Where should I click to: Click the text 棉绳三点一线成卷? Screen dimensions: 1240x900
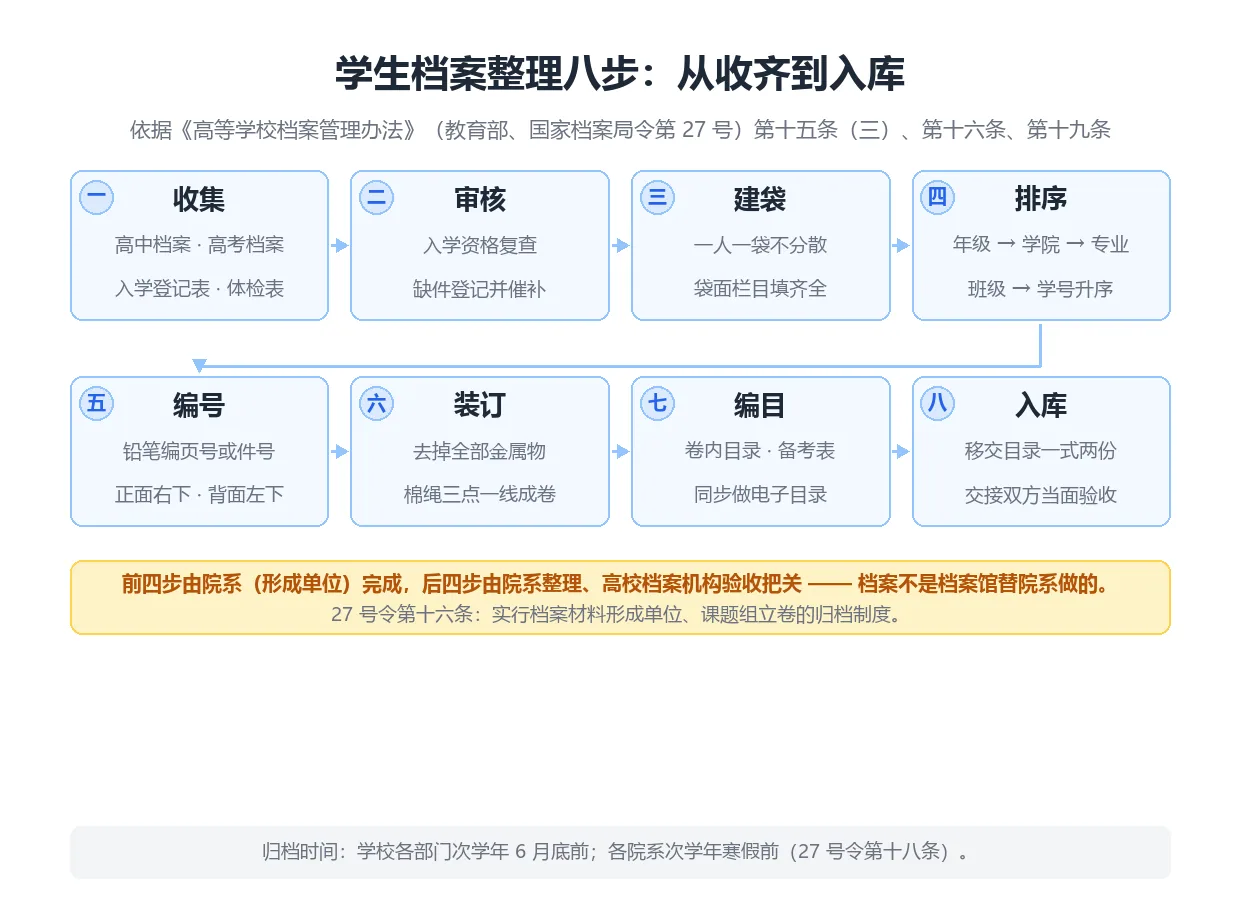(480, 495)
